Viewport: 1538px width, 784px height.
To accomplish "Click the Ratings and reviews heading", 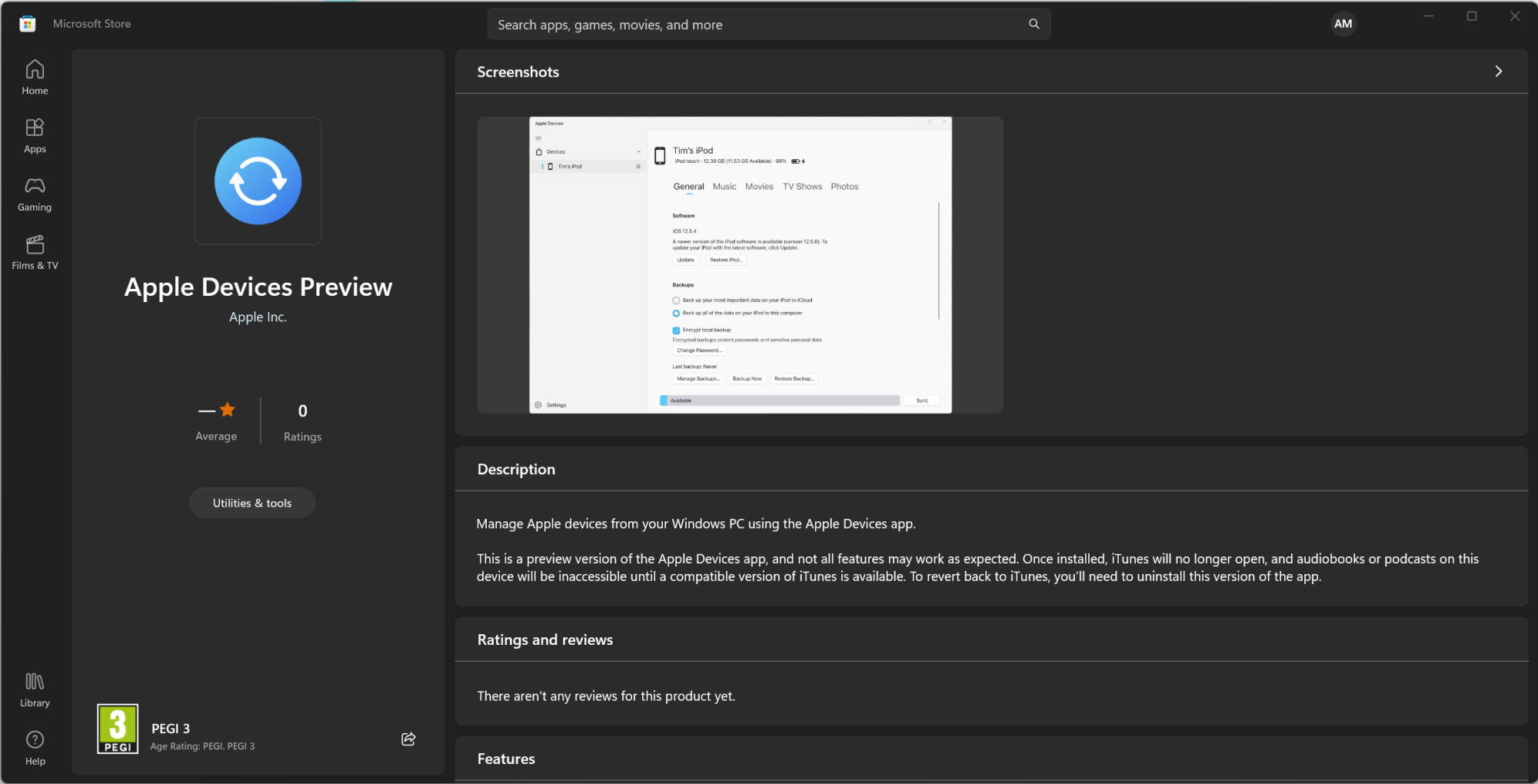I will (x=545, y=639).
